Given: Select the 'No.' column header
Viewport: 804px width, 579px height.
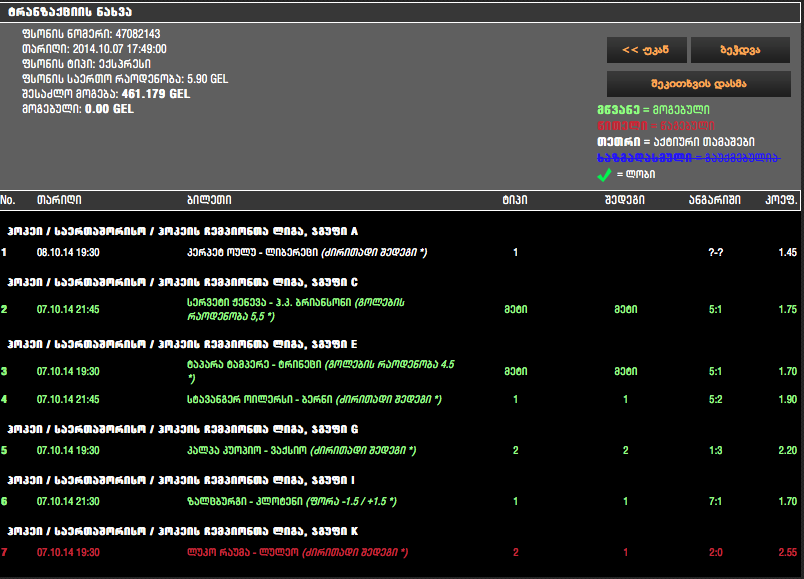Looking at the screenshot, I should pos(8,200).
